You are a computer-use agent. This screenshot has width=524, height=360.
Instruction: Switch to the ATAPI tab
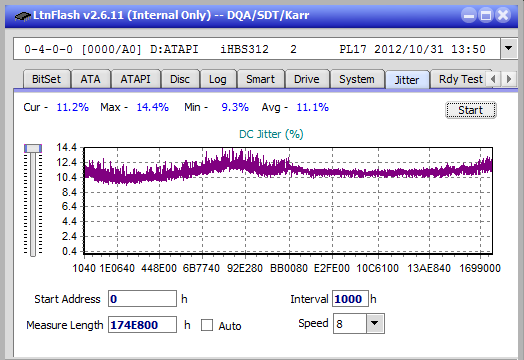135,79
